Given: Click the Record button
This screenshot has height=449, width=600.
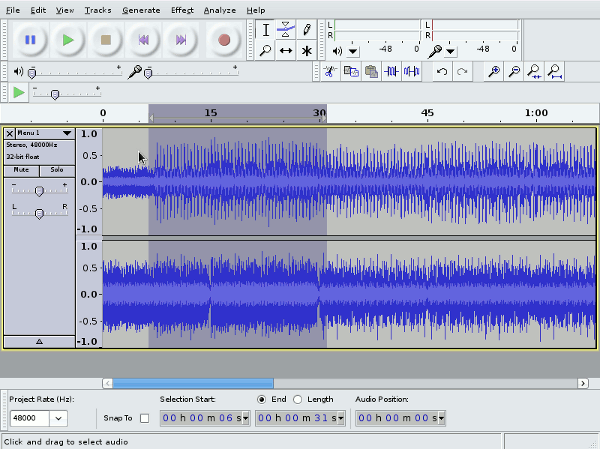Looking at the screenshot, I should tap(224, 41).
